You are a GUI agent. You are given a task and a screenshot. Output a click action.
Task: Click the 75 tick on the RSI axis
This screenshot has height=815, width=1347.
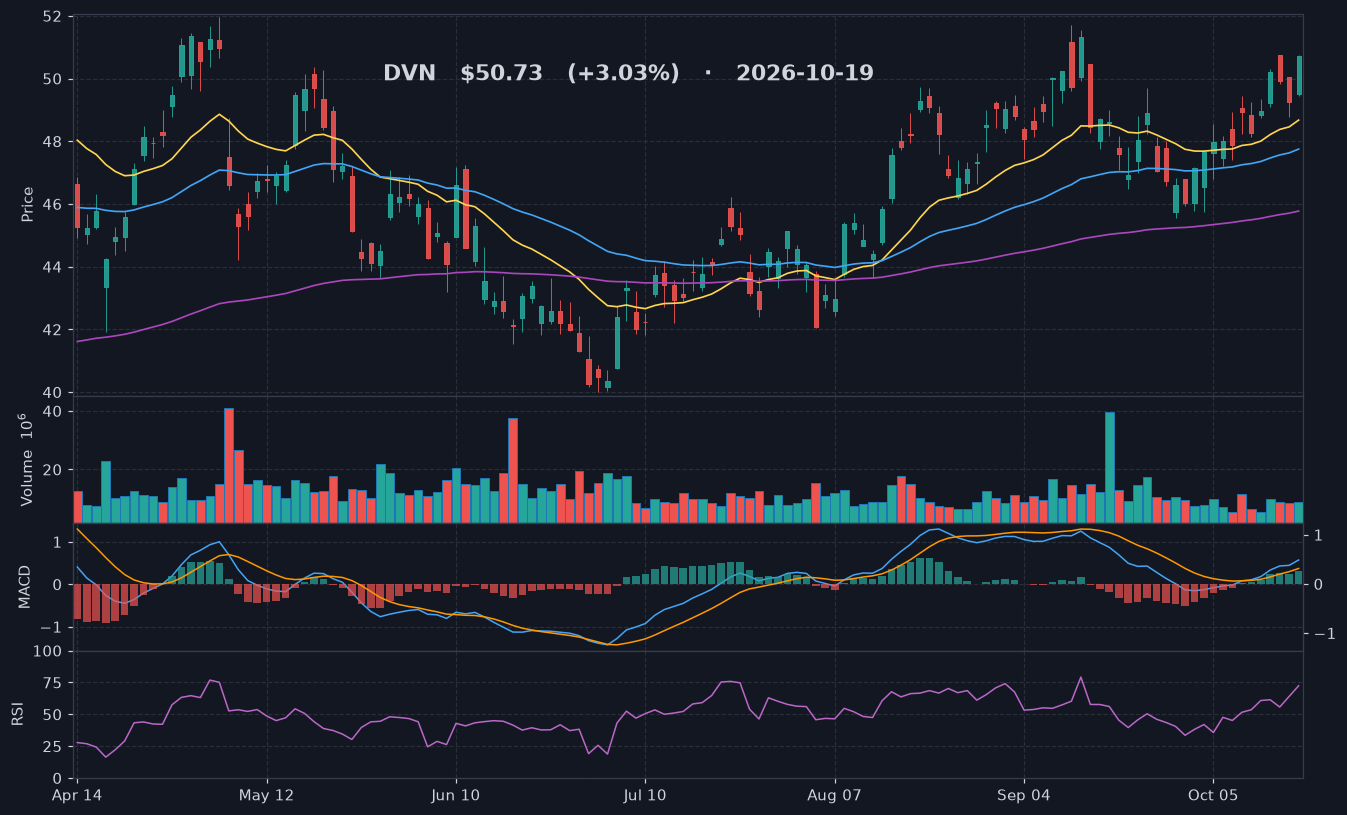click(x=53, y=683)
